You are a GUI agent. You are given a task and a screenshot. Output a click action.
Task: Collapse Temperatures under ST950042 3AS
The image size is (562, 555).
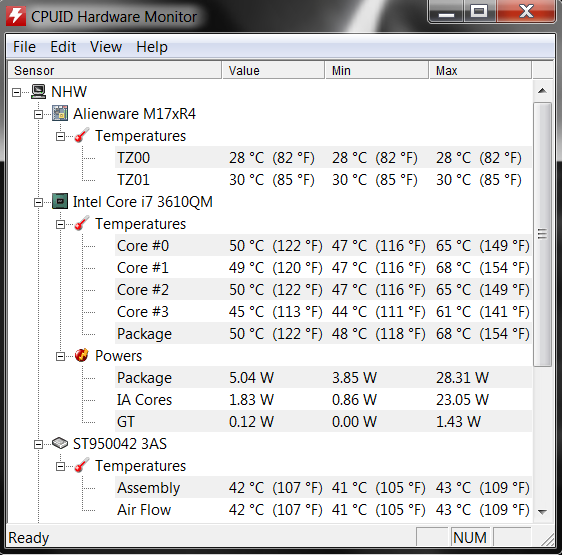pos(60,466)
